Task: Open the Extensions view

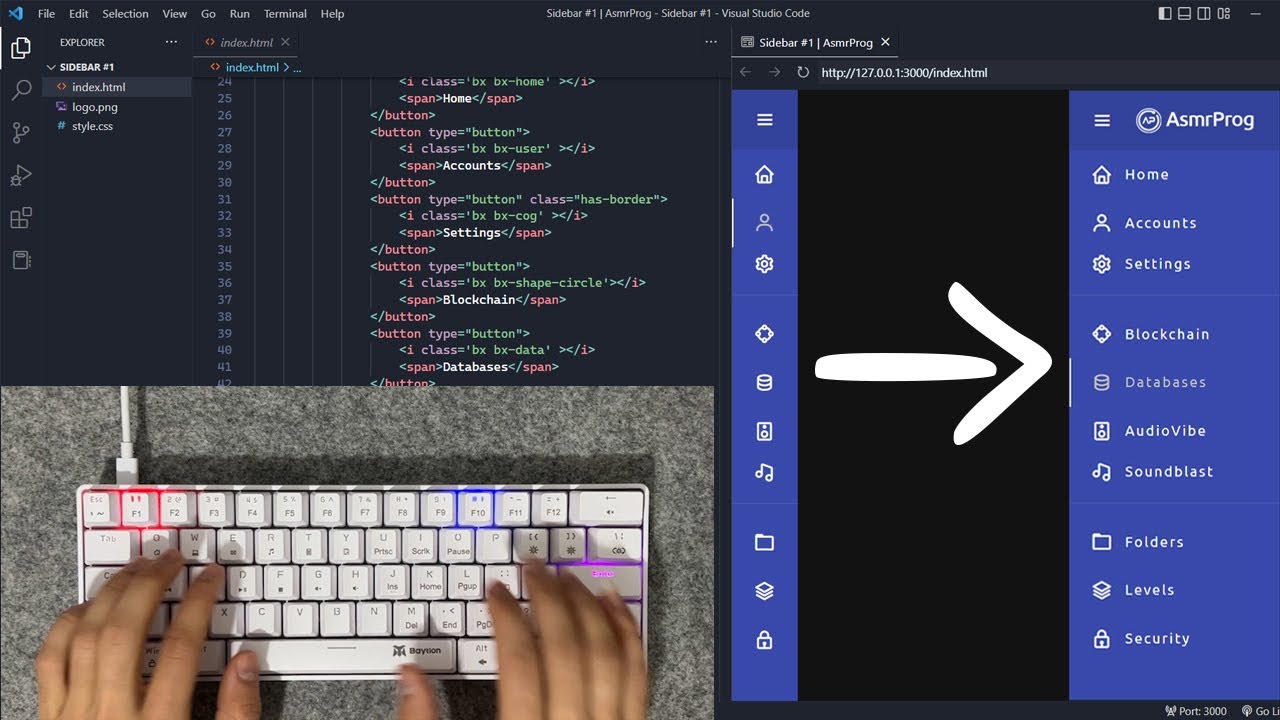Action: click(21, 218)
